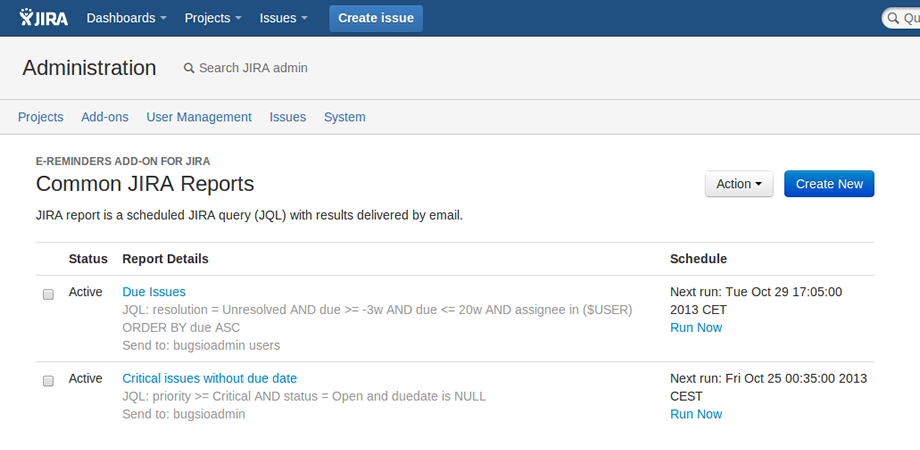
Task: Click Active status of Critical issues row
Action: pyautogui.click(x=85, y=378)
